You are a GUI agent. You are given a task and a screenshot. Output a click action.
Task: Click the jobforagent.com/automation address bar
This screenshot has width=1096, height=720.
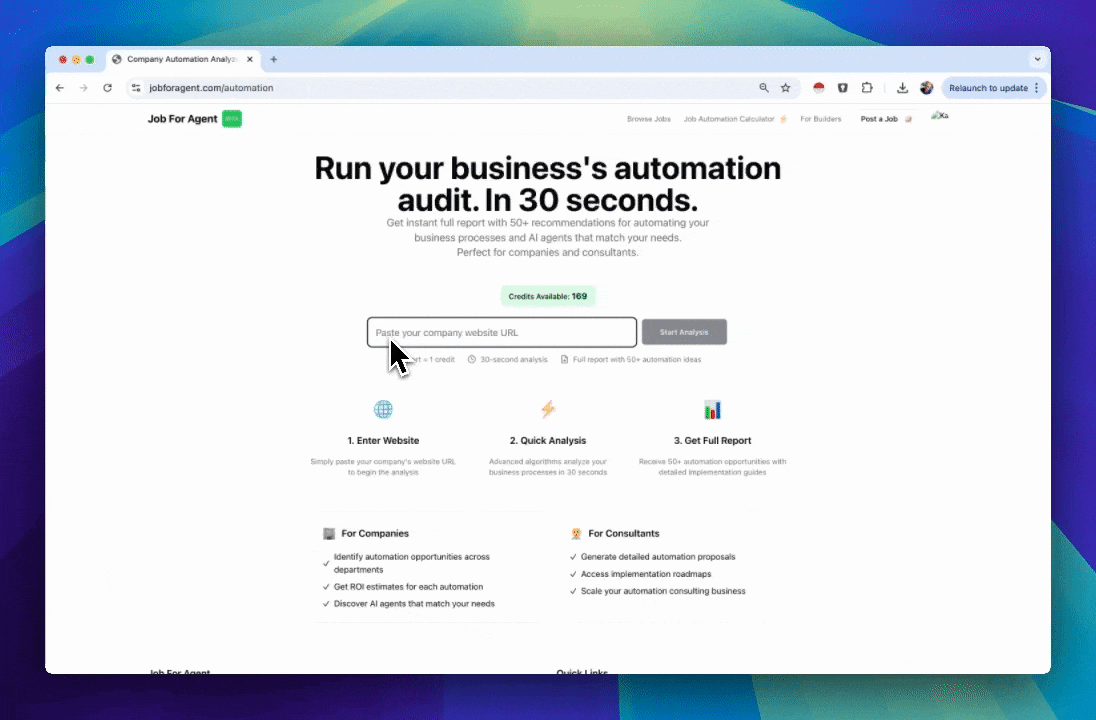coord(447,88)
